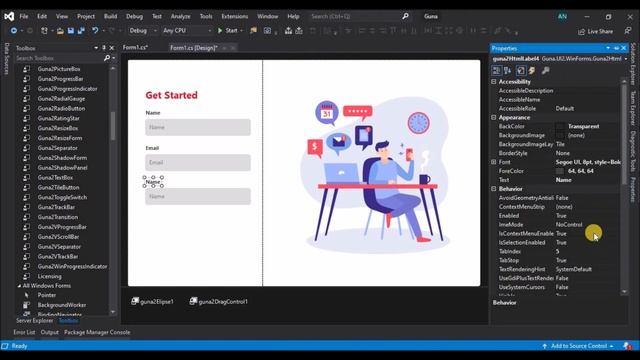This screenshot has height=360, width=640.
Task: Open the Error List tab
Action: click(24, 332)
